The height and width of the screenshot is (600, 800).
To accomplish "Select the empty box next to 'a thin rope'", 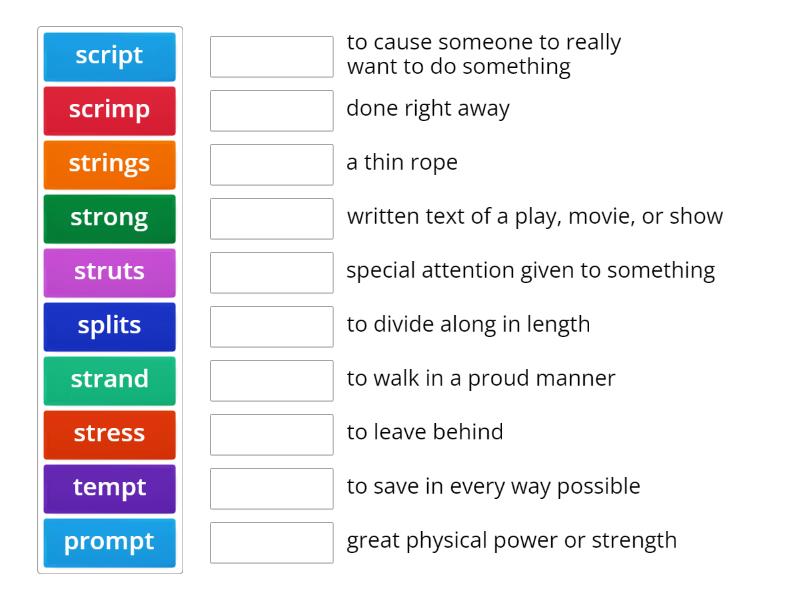I will [x=271, y=164].
